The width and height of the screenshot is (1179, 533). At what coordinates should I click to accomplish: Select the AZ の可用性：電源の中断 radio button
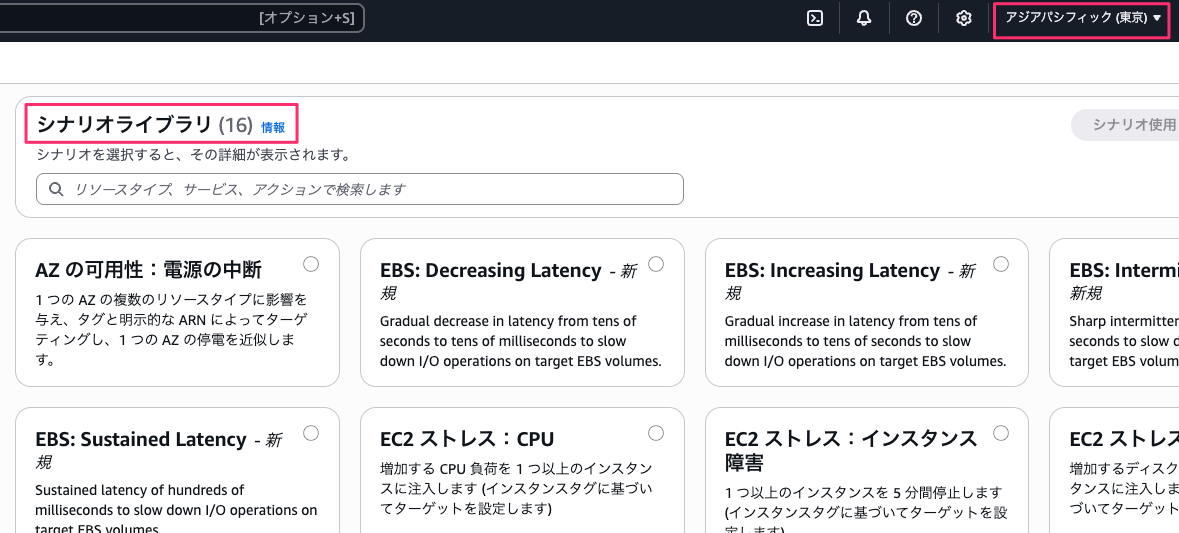click(x=311, y=264)
